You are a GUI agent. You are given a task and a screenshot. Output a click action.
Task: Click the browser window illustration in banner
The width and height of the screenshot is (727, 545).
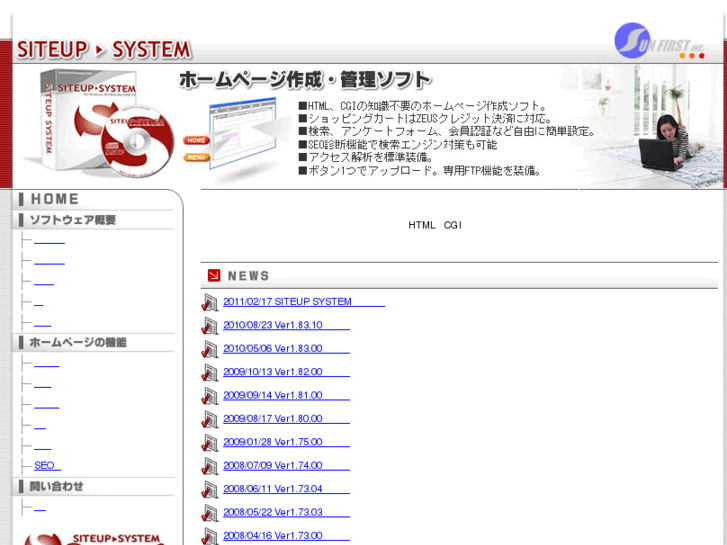coord(243,132)
